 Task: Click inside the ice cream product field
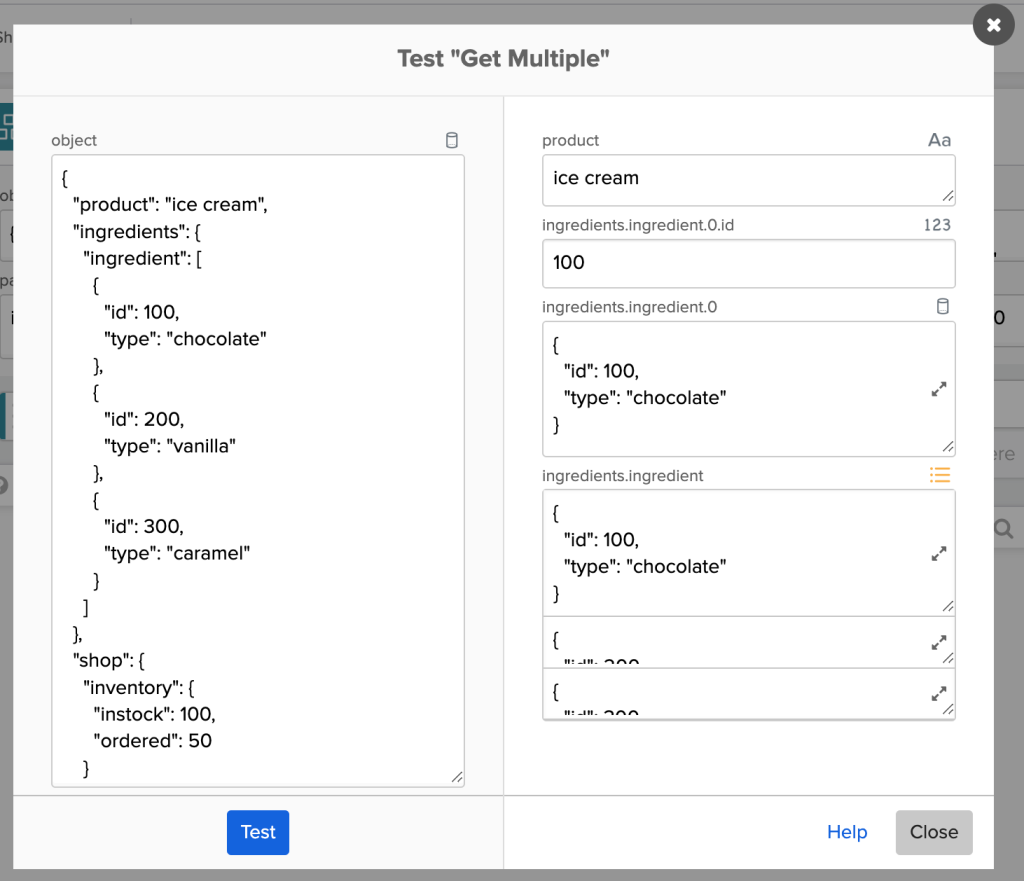pyautogui.click(x=748, y=180)
